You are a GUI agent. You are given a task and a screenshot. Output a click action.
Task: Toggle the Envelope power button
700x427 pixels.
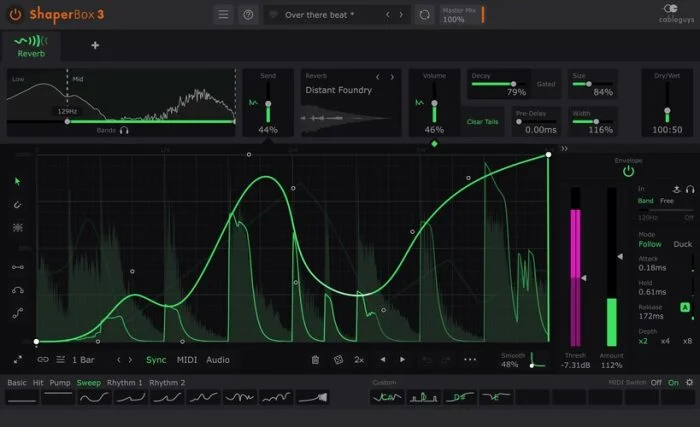click(628, 171)
